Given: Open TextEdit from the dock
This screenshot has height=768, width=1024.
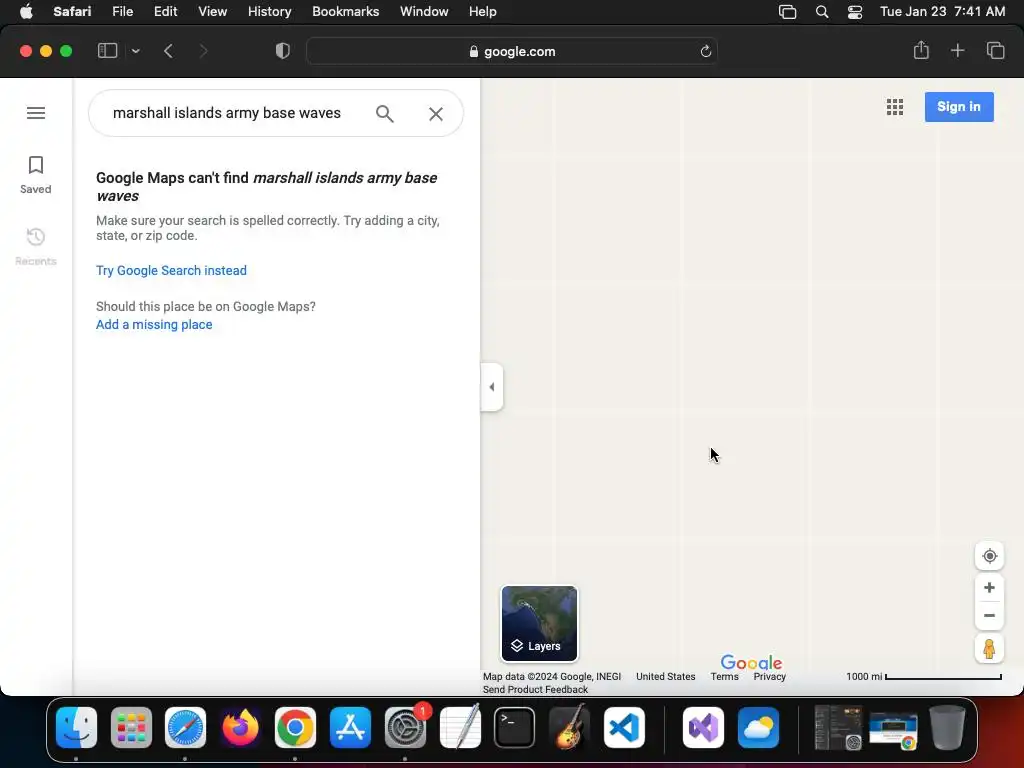Looking at the screenshot, I should click(460, 728).
